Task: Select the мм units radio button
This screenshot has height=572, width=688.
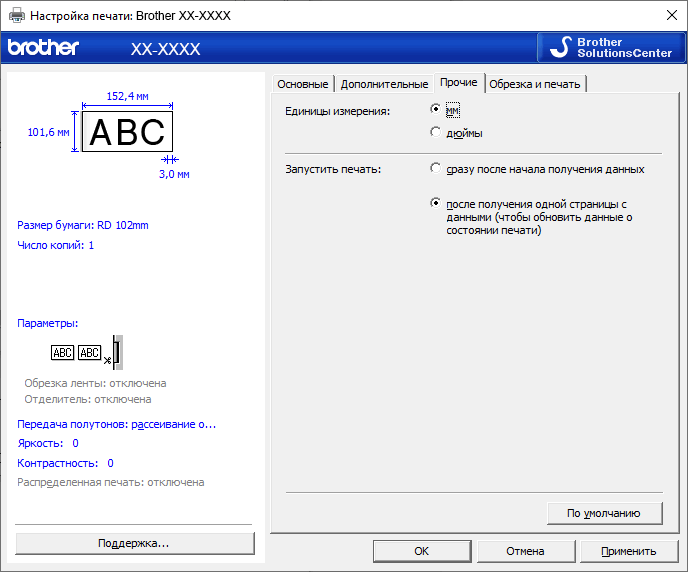Action: click(x=435, y=110)
